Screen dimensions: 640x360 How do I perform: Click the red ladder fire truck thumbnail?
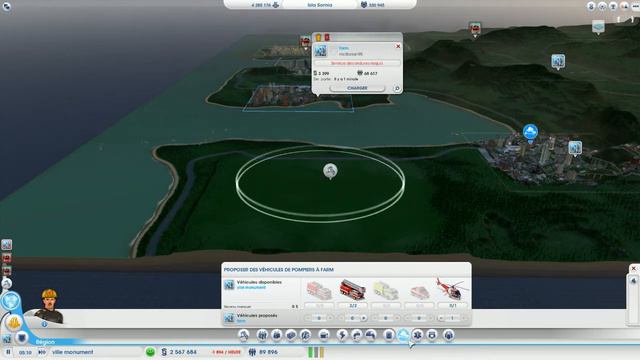352,289
